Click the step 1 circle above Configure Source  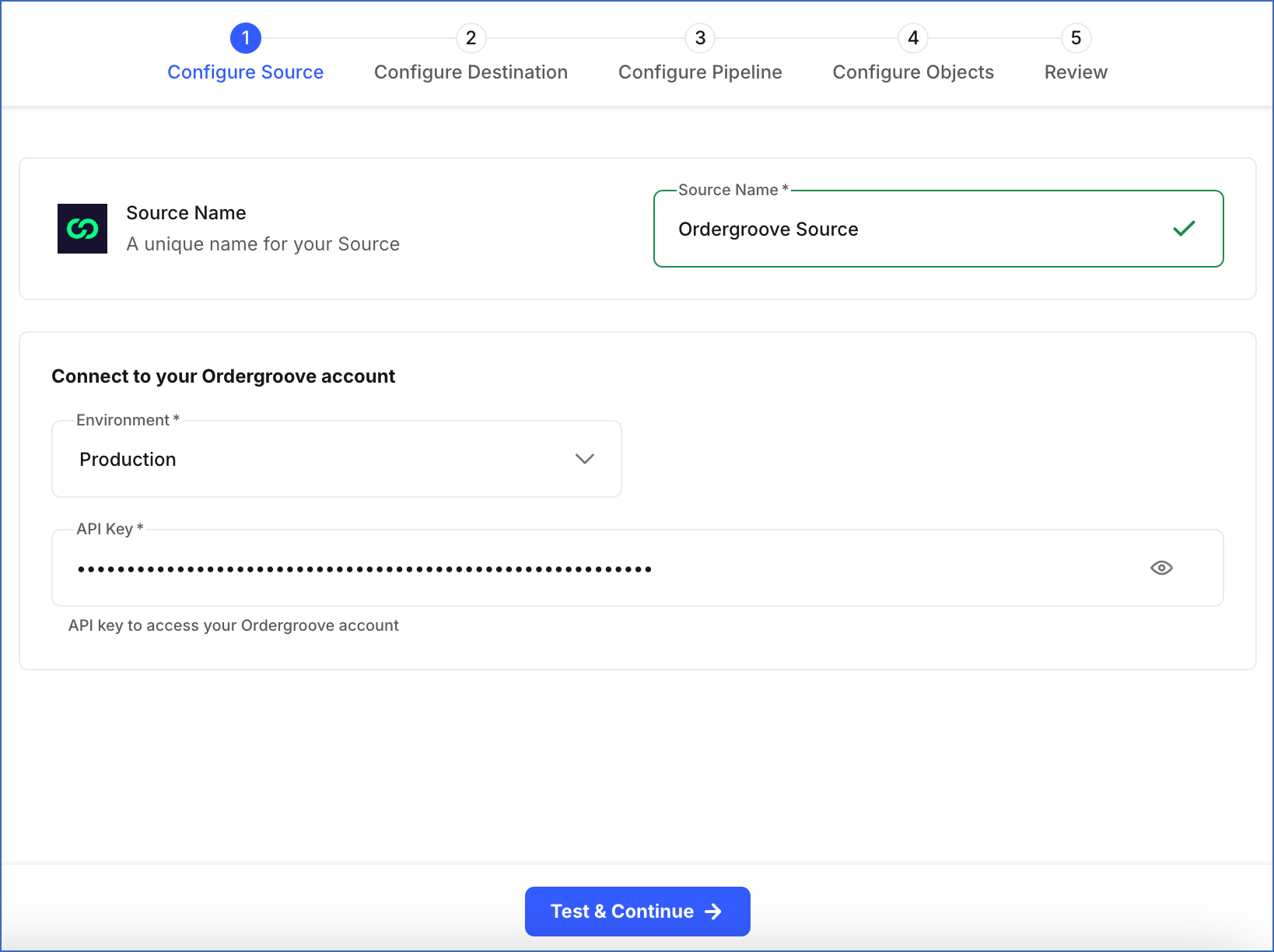coord(246,37)
